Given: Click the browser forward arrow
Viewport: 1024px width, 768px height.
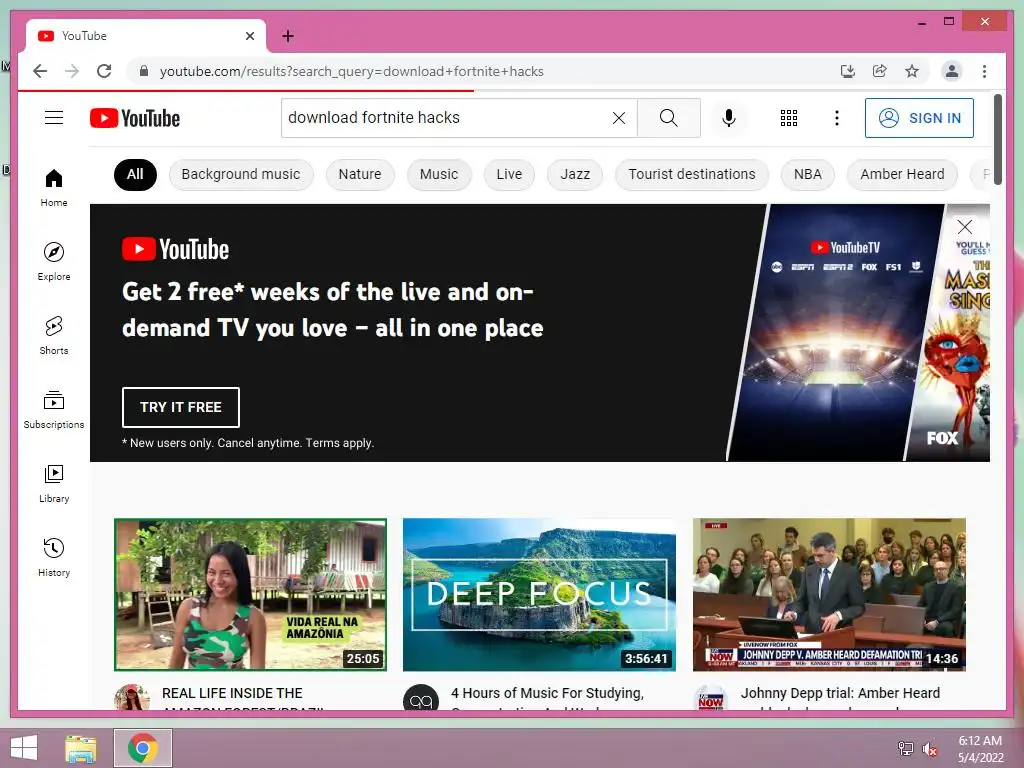Looking at the screenshot, I should (x=72, y=71).
